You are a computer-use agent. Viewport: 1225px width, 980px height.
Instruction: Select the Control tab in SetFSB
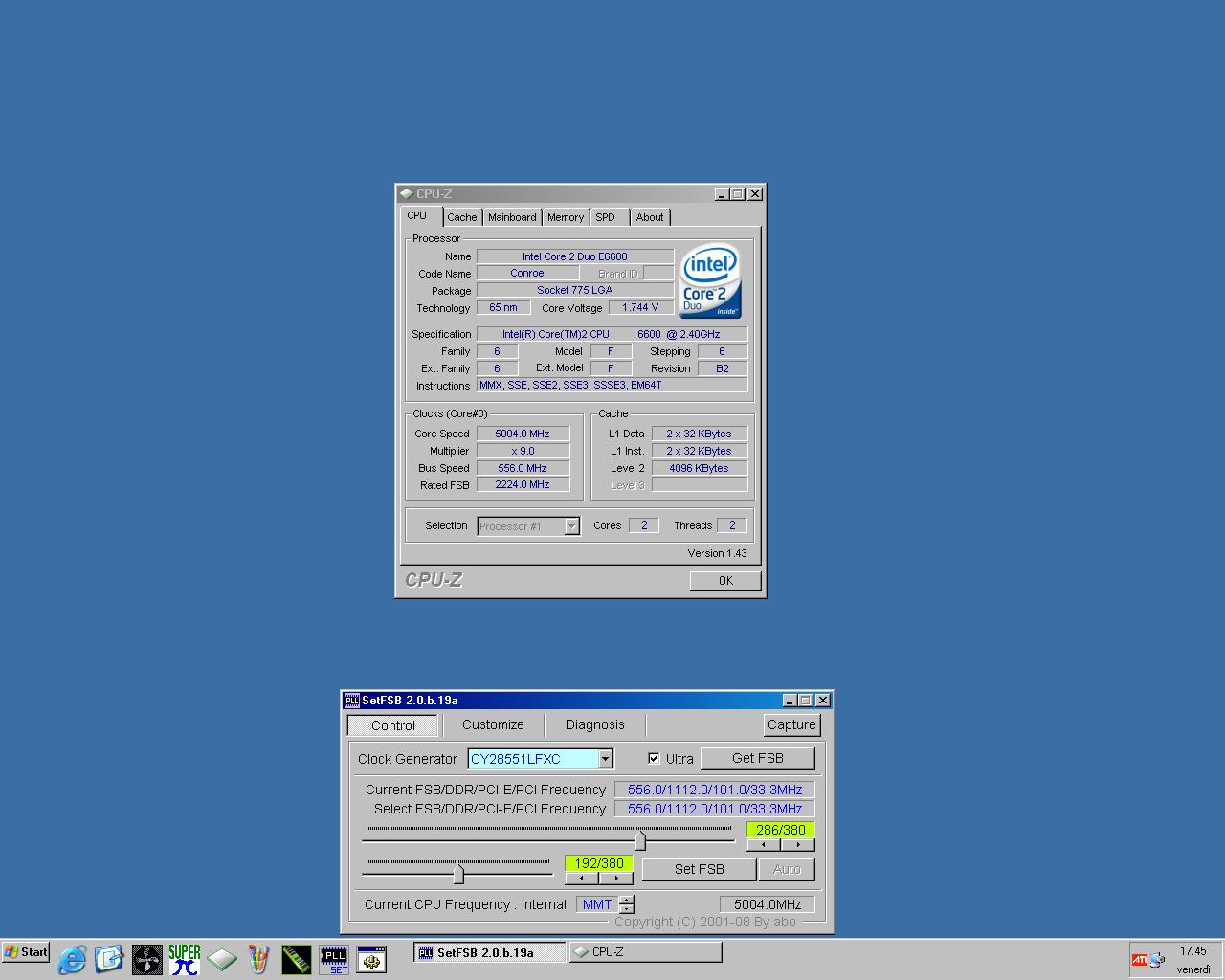pos(392,725)
